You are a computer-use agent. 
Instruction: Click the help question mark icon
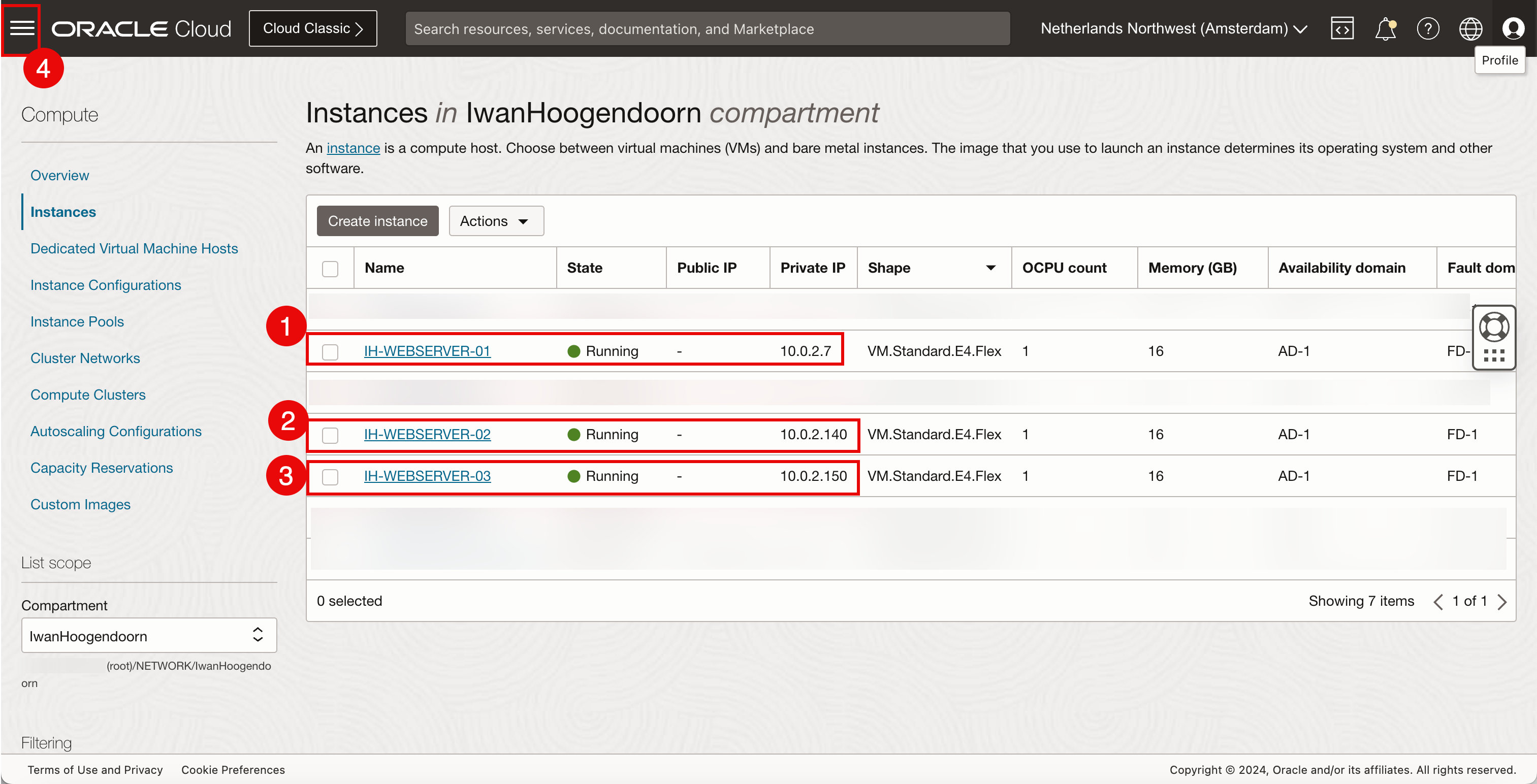(1428, 28)
